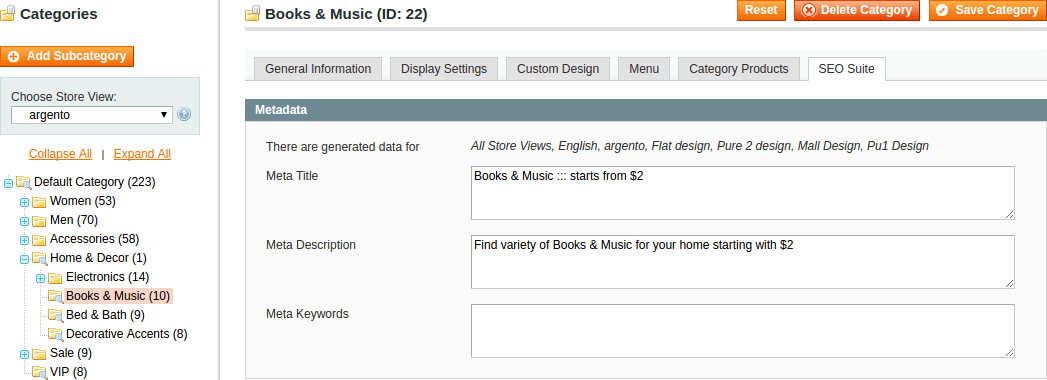The image size is (1047, 380).
Task: Open the Category Products tab
Action: (x=739, y=69)
